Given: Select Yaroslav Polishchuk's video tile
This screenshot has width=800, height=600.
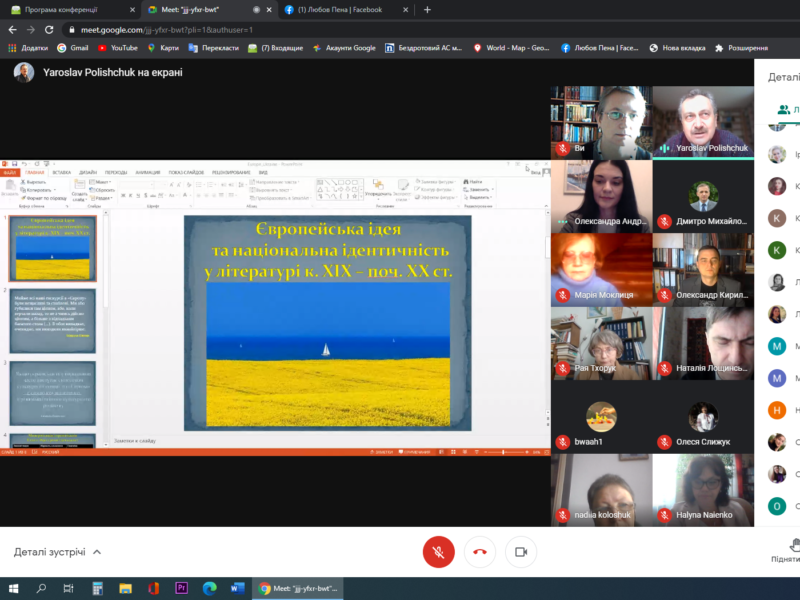Looking at the screenshot, I should click(x=702, y=122).
